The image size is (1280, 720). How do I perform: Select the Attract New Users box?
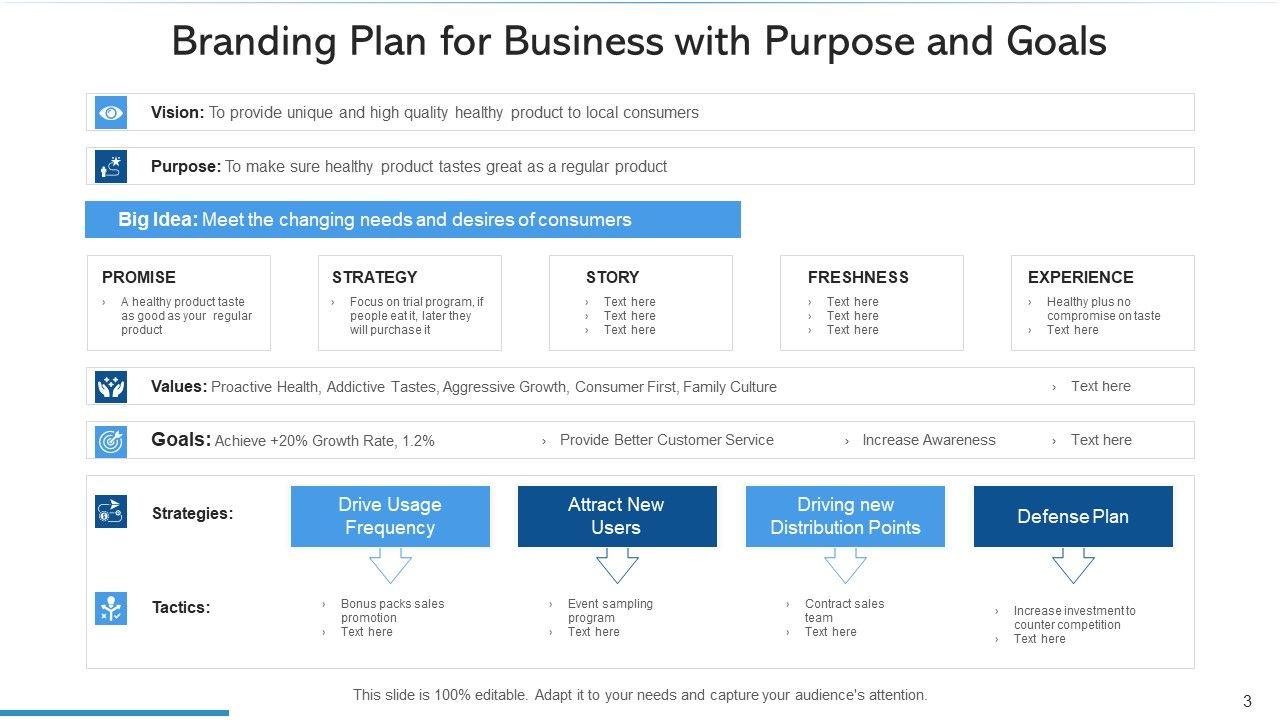pos(617,516)
